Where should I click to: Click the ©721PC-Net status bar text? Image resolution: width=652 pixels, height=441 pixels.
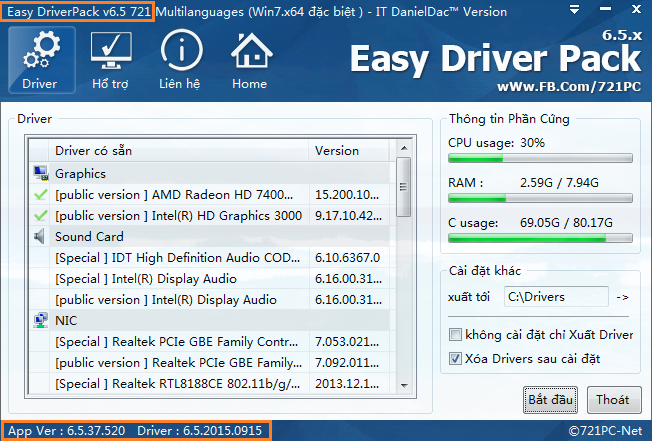click(605, 431)
